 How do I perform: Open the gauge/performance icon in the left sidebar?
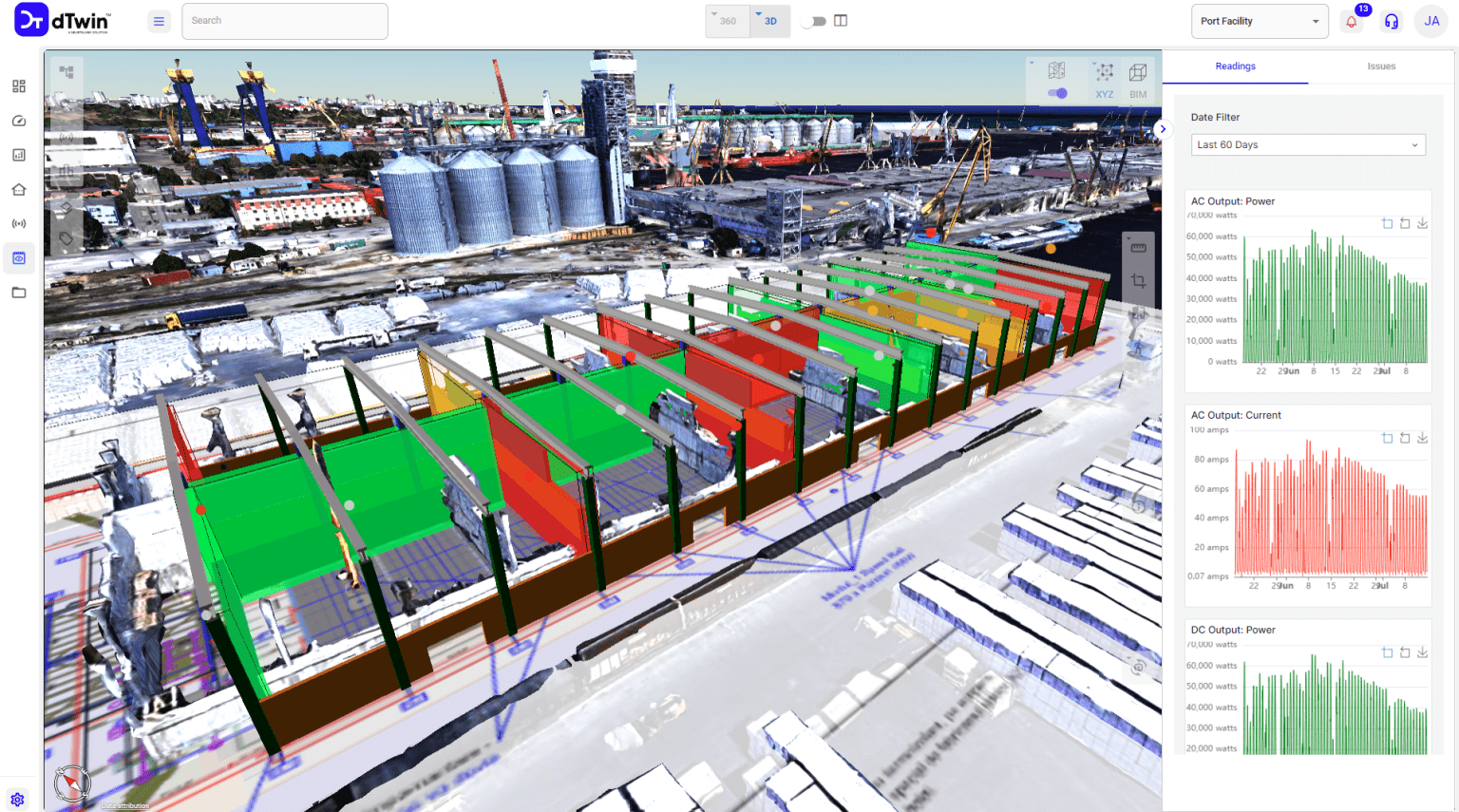(x=18, y=120)
